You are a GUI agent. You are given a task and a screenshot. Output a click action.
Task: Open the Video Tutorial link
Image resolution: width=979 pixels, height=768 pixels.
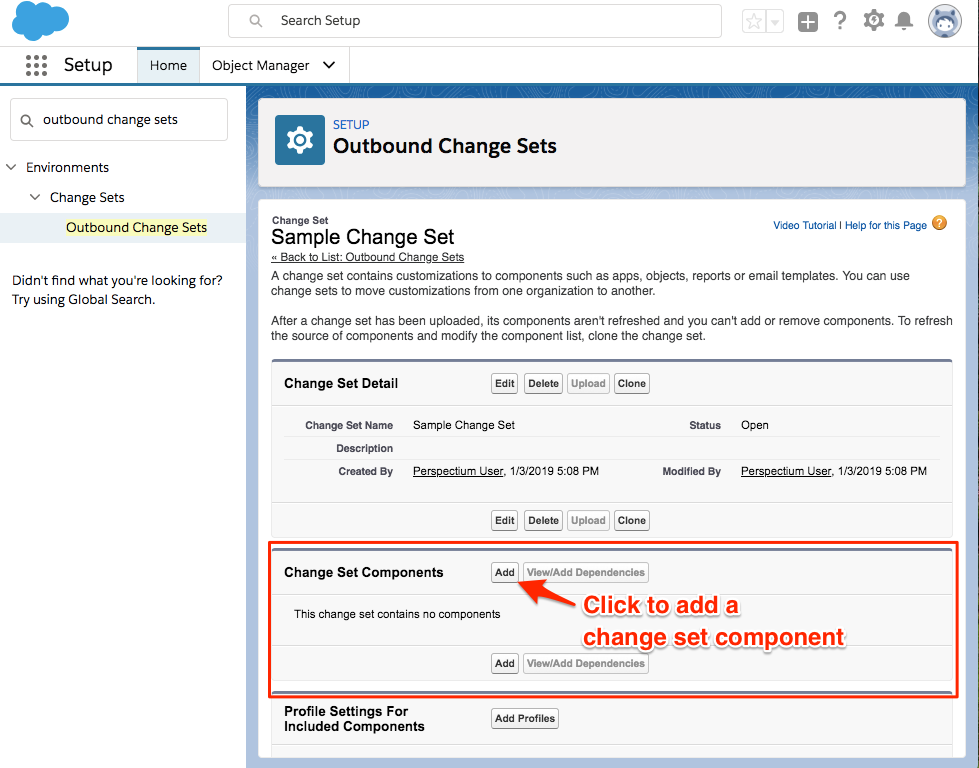tap(805, 225)
